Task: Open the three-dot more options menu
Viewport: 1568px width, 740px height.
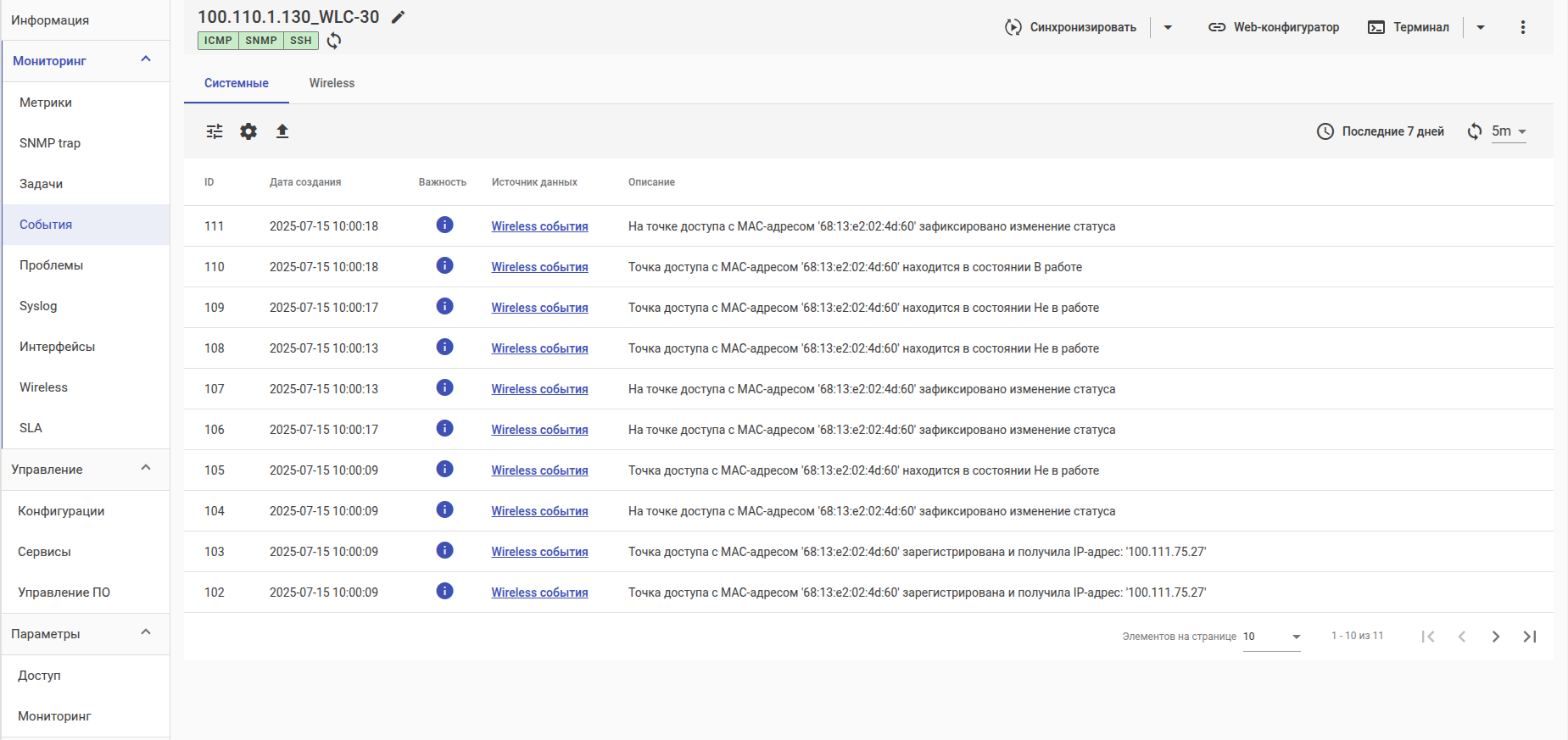Action: tap(1522, 27)
